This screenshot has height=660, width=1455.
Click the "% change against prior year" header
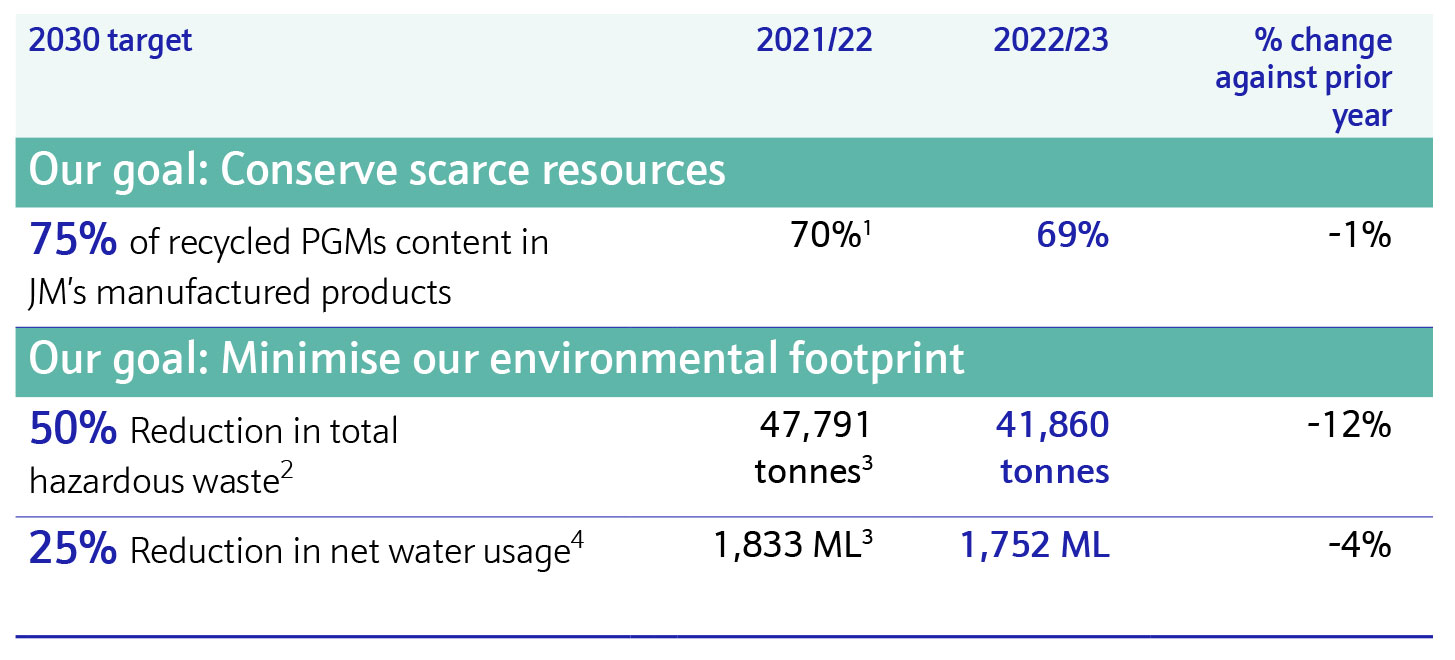[1303, 78]
